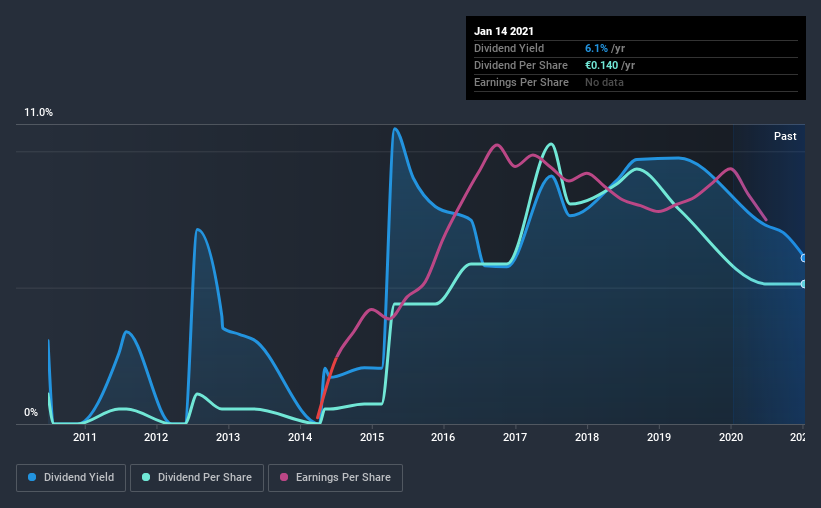This screenshot has height=508, width=821.
Task: Click the 2020 x-axis label
Action: pyautogui.click(x=731, y=437)
